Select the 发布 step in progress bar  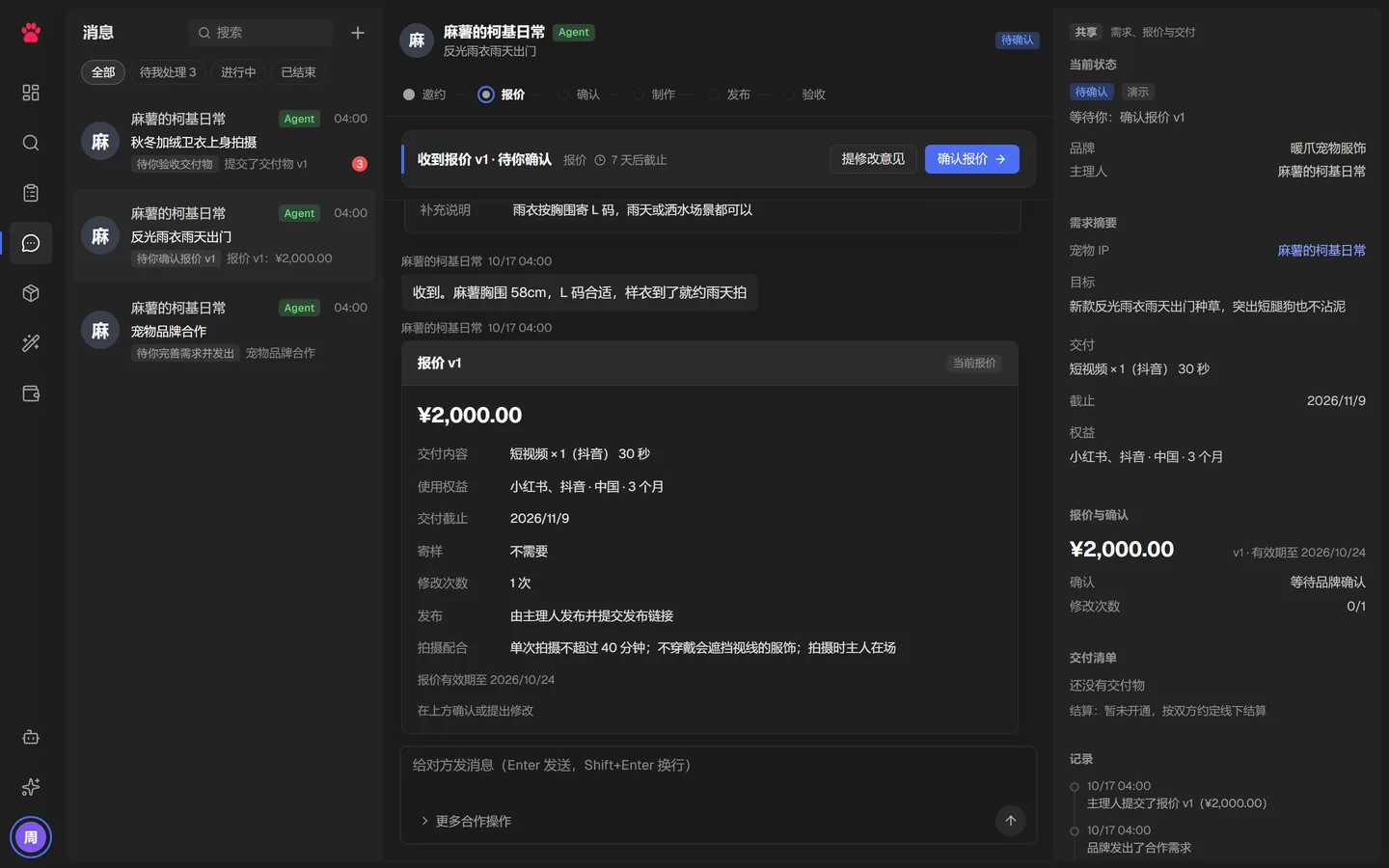point(729,95)
